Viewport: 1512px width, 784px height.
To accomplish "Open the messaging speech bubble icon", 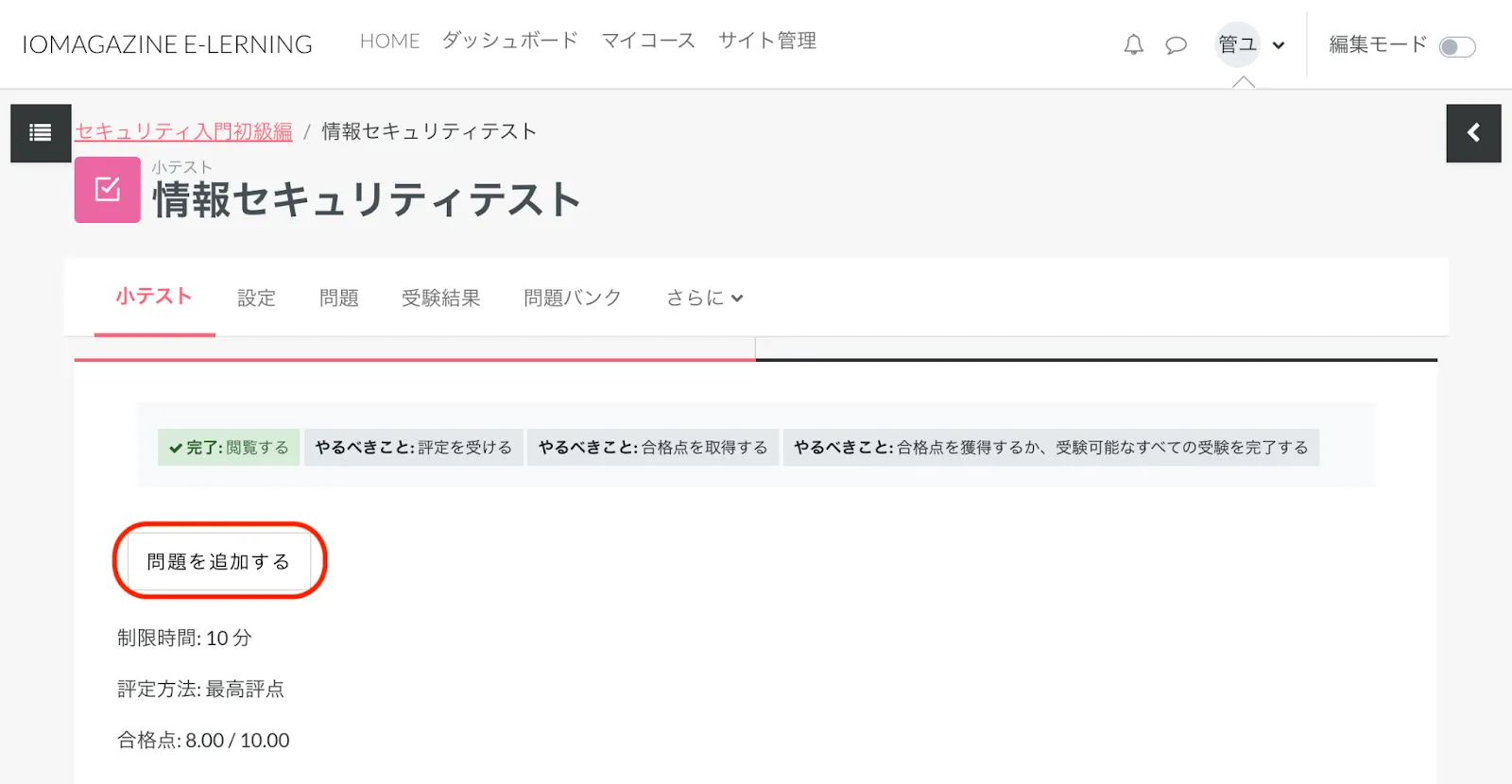I will 1176,44.
